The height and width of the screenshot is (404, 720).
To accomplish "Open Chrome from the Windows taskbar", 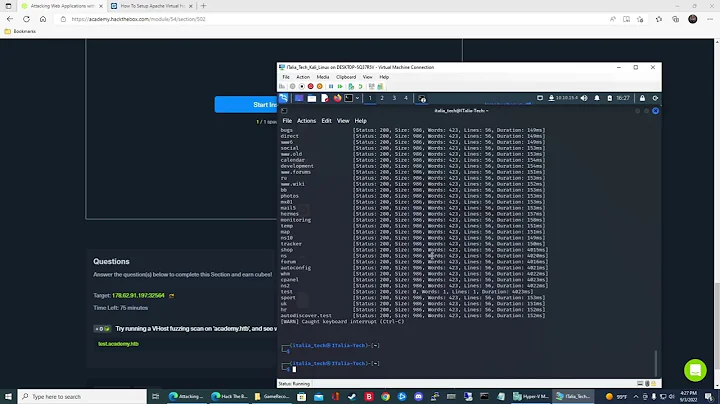I will point(385,396).
